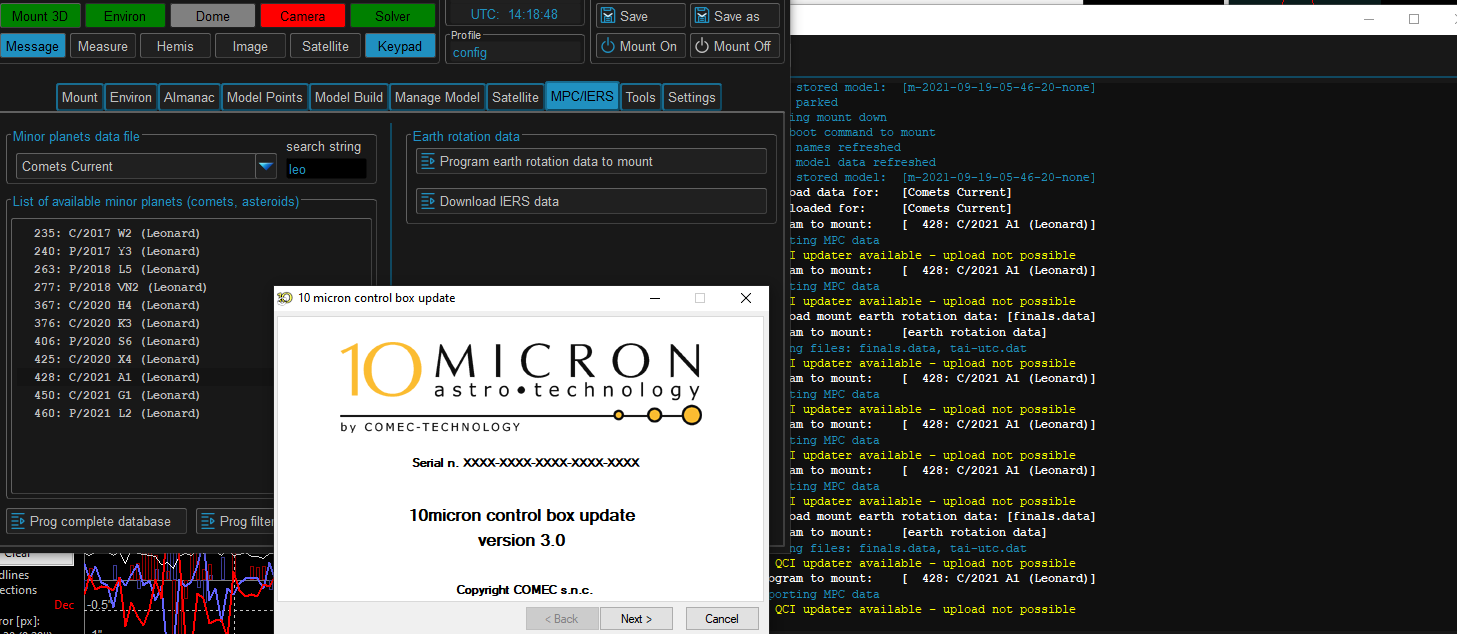Open the Model Build tab
The width and height of the screenshot is (1457, 634).
[348, 97]
